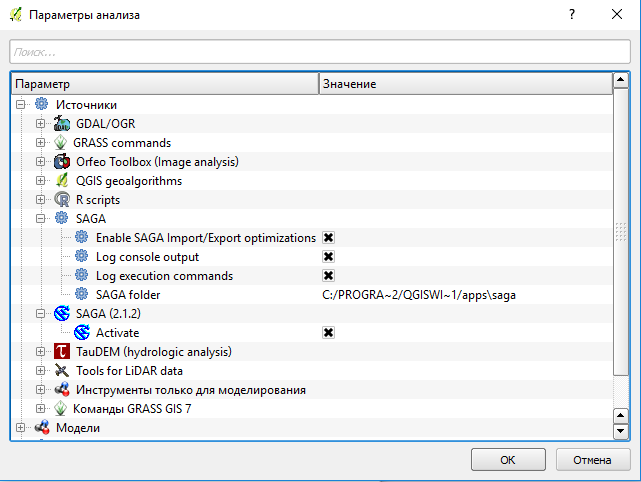Toggle Log execution commands checkbox
Image resolution: width=641 pixels, height=482 pixels.
coord(328,275)
